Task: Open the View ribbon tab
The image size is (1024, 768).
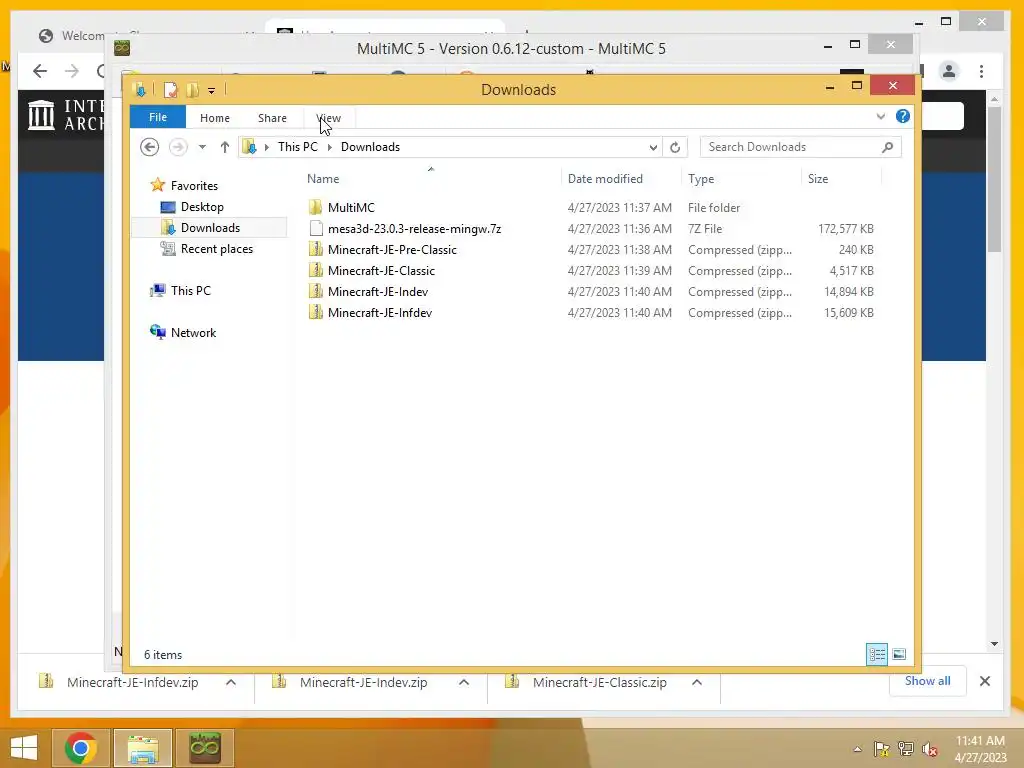Action: (x=328, y=118)
